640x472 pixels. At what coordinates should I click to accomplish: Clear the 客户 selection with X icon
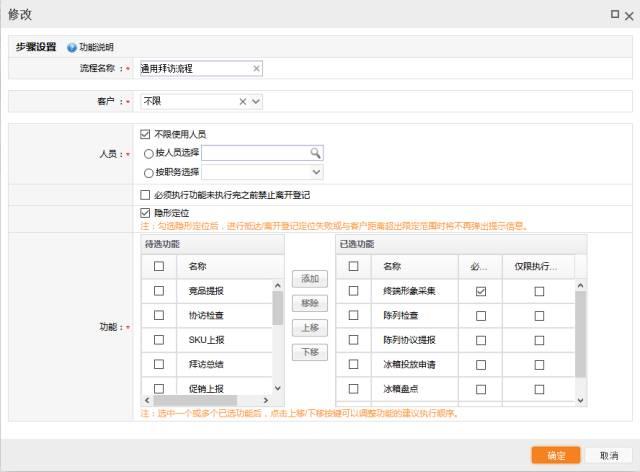(x=243, y=101)
